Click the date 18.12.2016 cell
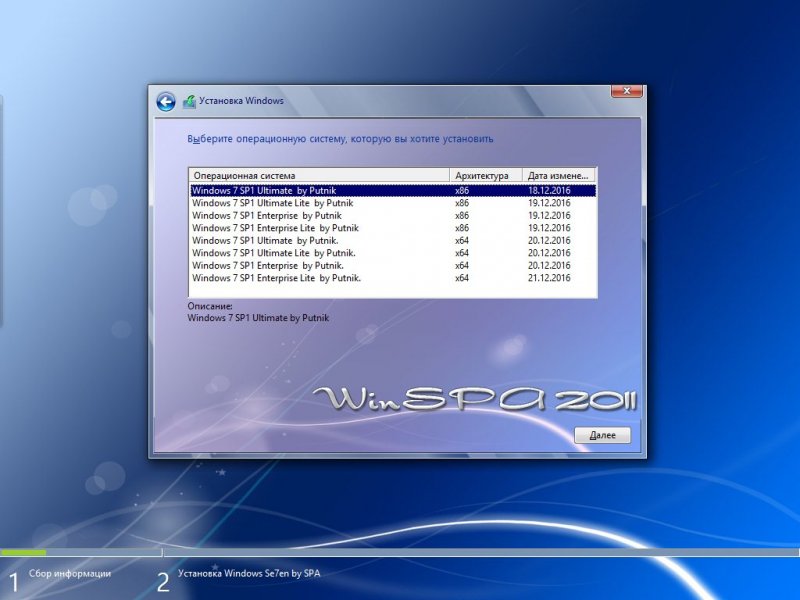800x600 pixels. coord(549,190)
